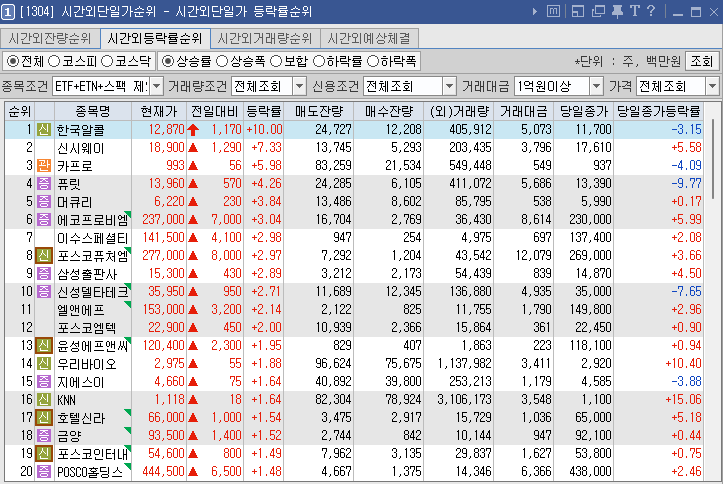Select the 엘앤에프 stock name

[x=81, y=310]
